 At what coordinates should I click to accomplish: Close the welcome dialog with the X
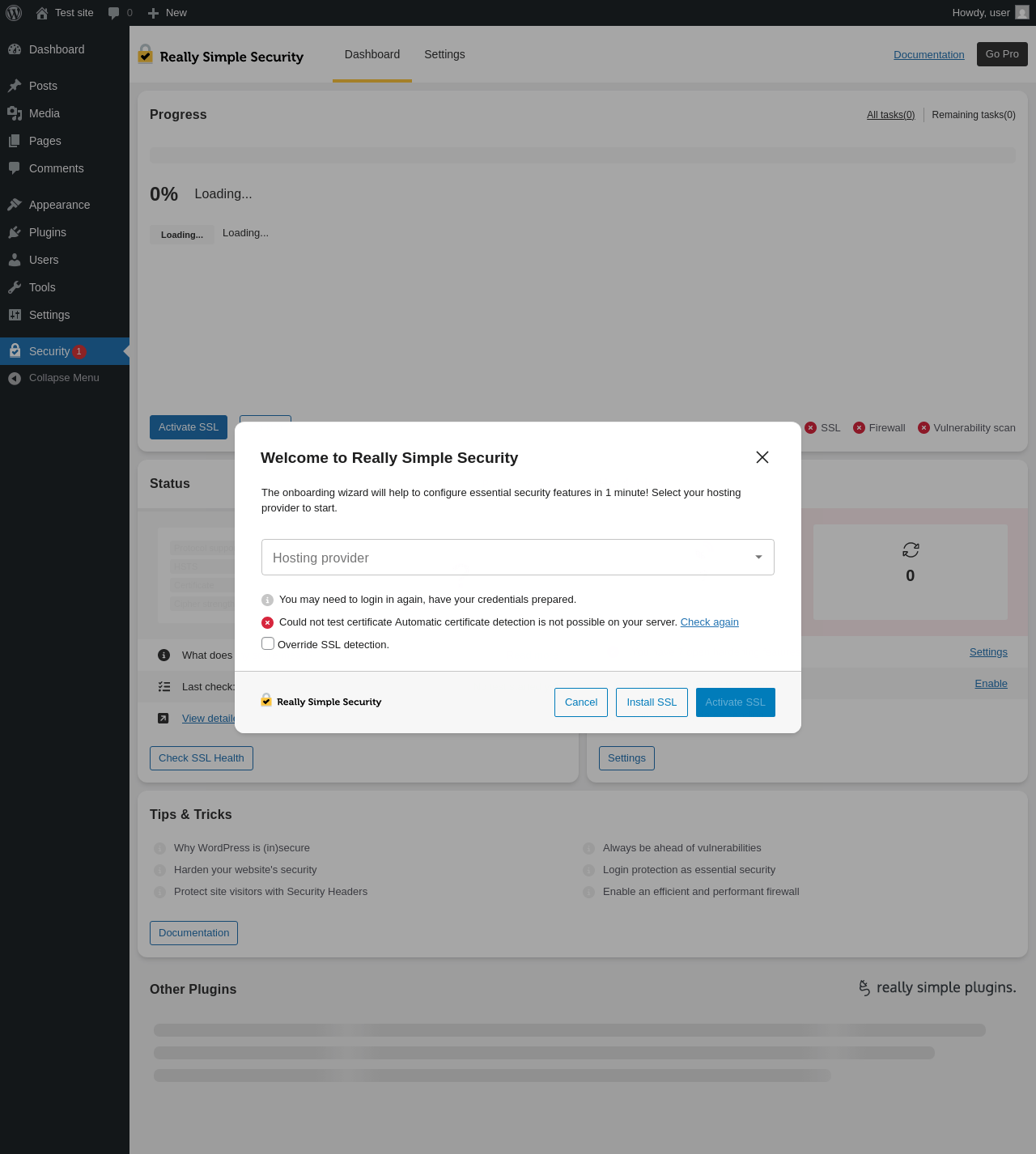pos(762,457)
